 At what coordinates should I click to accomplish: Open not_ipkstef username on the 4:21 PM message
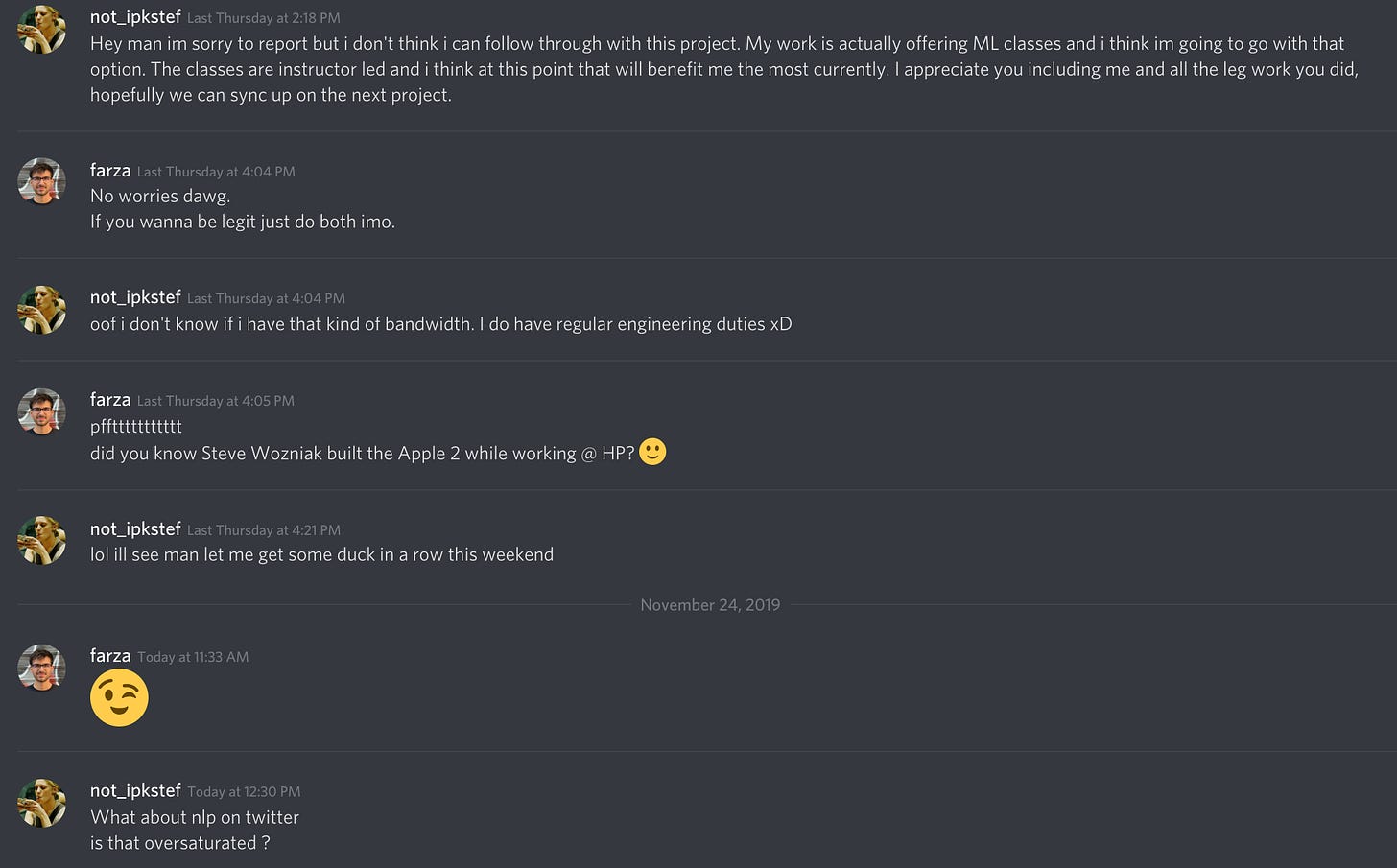pyautogui.click(x=135, y=529)
